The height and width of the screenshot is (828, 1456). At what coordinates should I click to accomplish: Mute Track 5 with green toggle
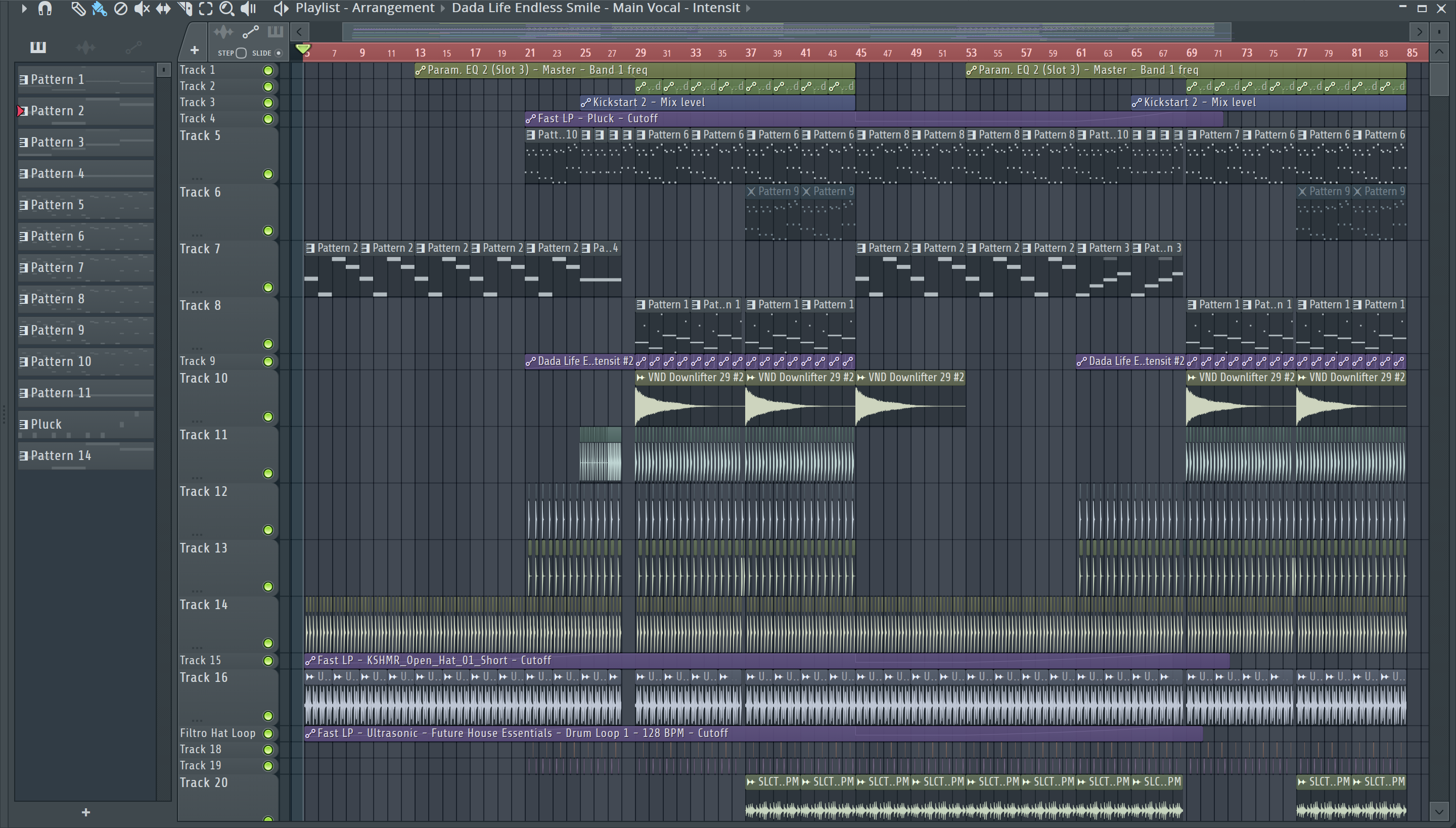pos(268,174)
